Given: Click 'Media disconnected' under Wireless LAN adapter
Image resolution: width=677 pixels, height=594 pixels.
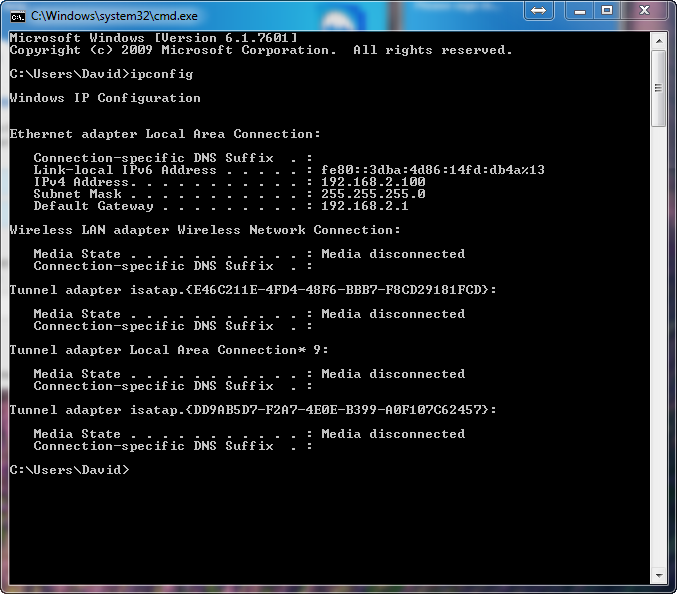Looking at the screenshot, I should (x=393, y=254).
